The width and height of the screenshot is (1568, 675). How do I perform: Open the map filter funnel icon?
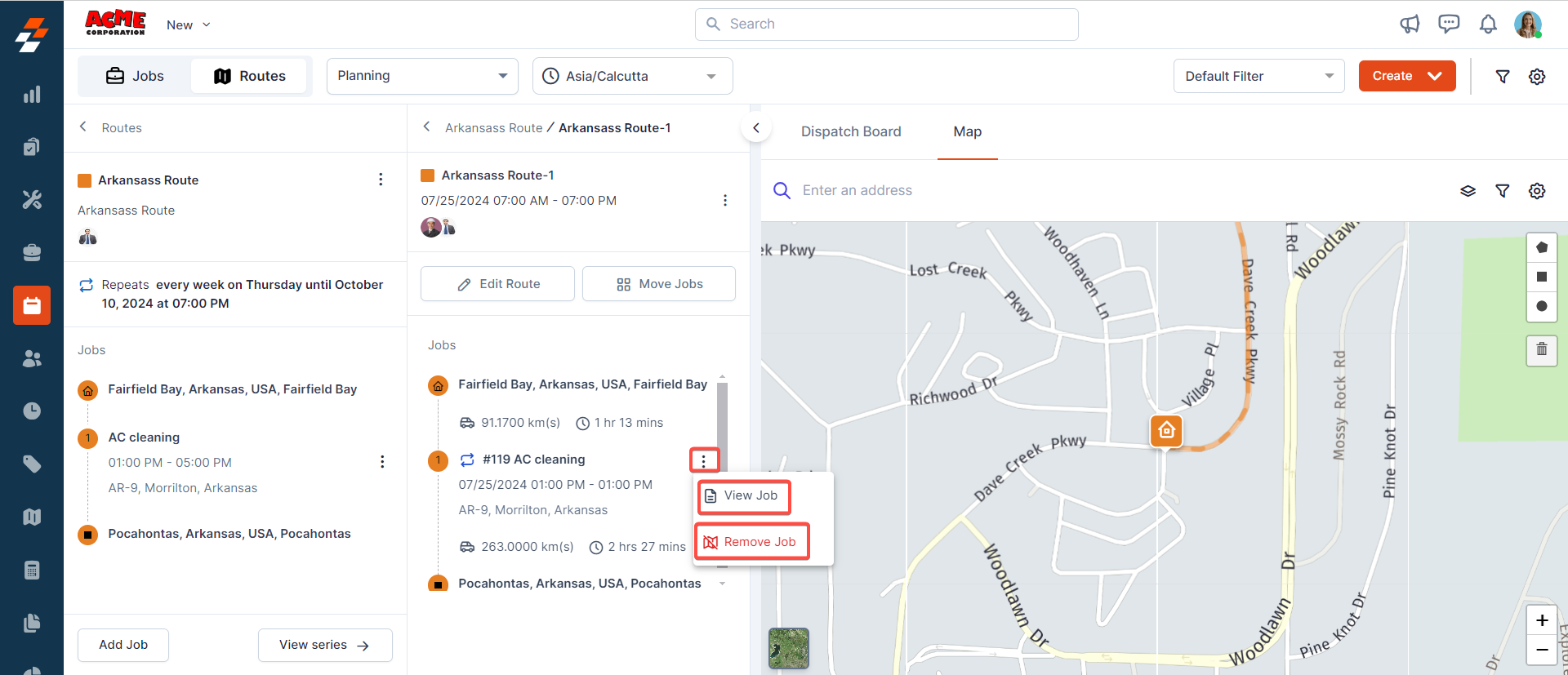1502,191
